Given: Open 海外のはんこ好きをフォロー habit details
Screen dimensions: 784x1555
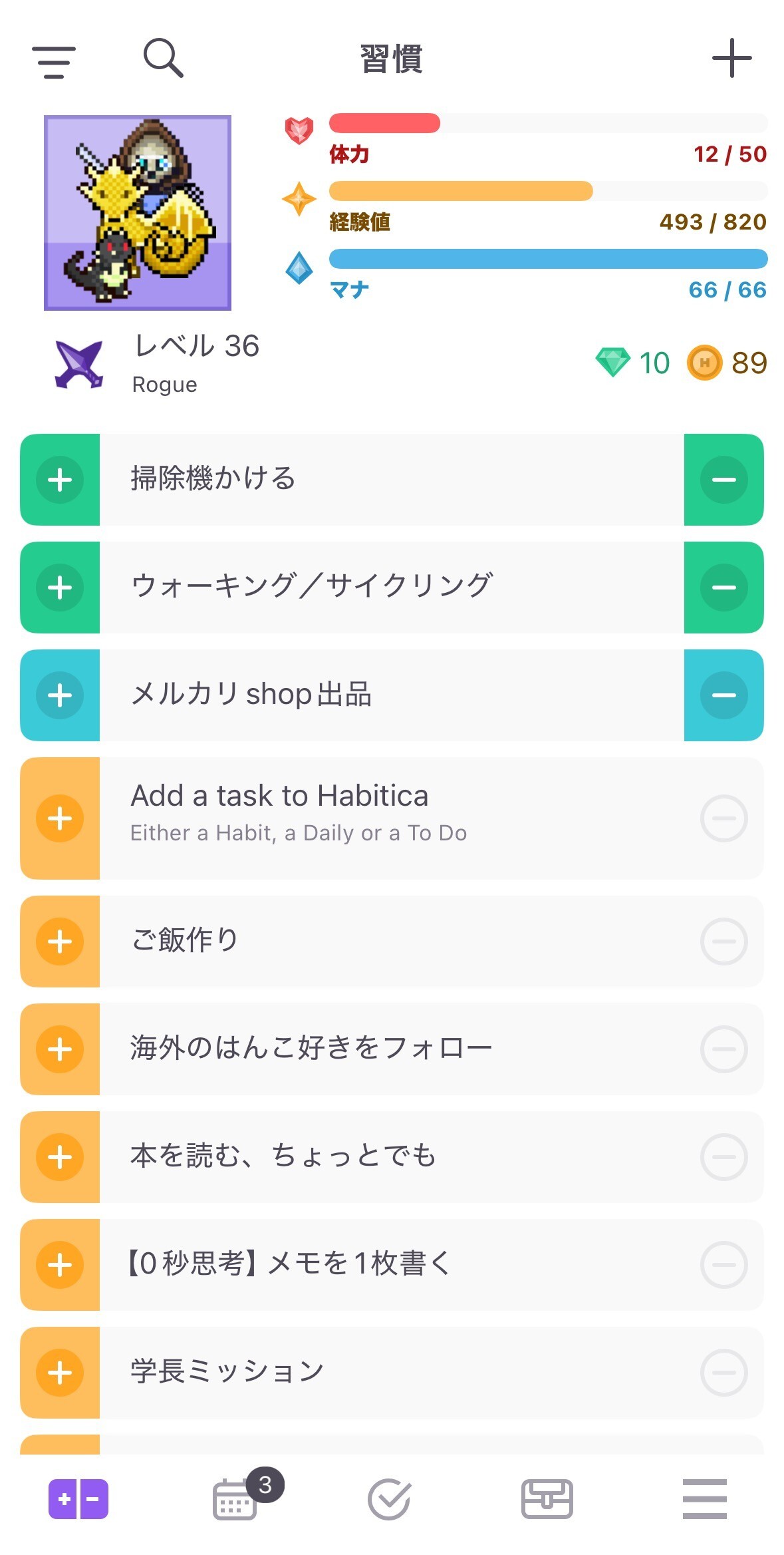Looking at the screenshot, I should (x=392, y=1049).
